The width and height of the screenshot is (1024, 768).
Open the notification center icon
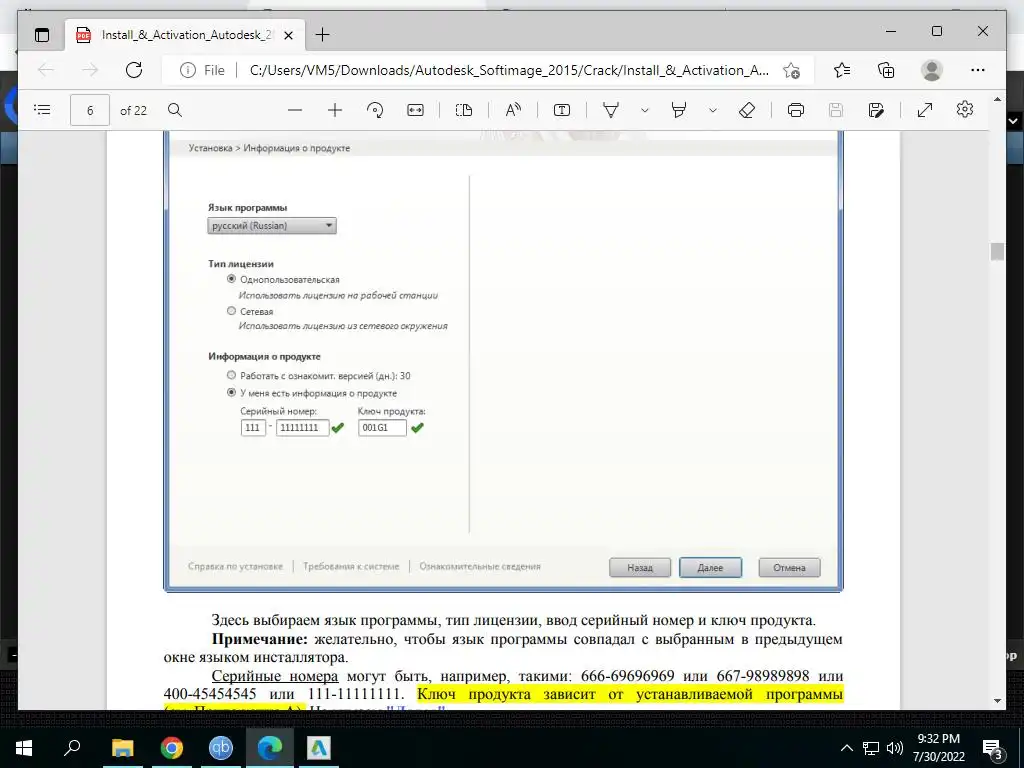point(992,749)
